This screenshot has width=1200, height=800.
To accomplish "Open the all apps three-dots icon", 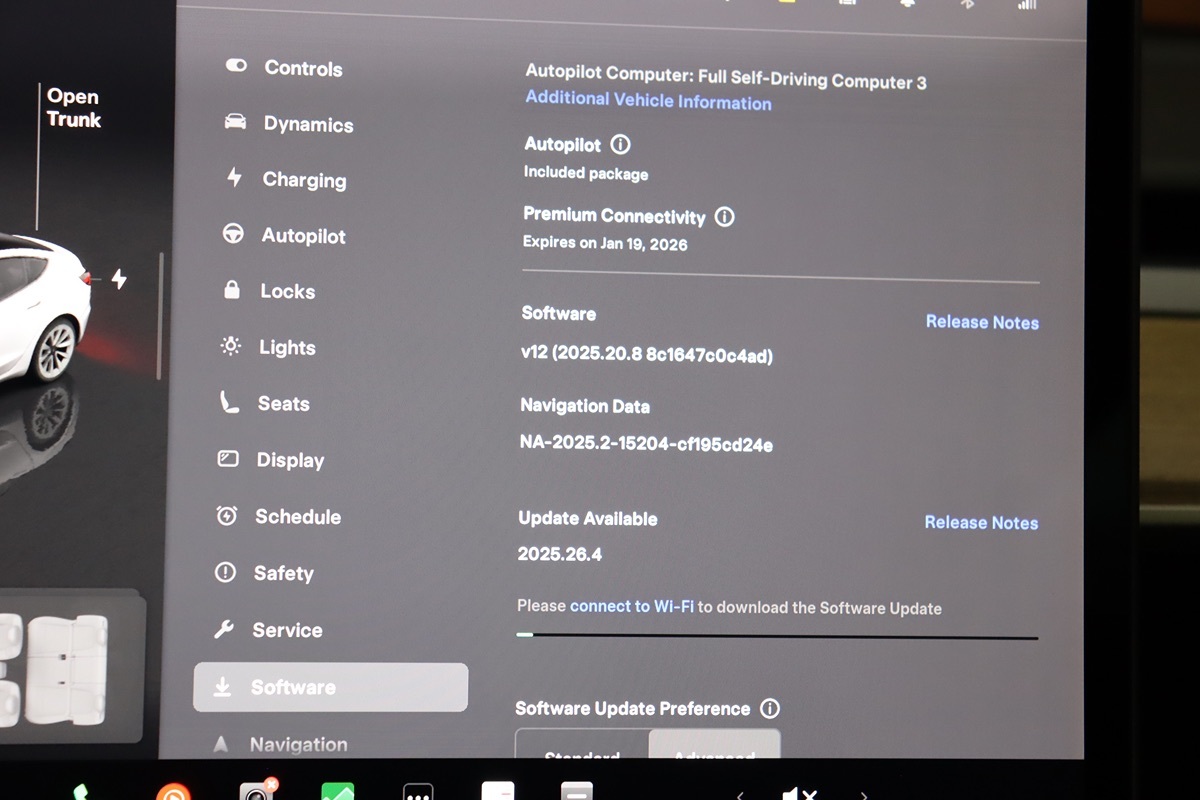I will click(418, 792).
